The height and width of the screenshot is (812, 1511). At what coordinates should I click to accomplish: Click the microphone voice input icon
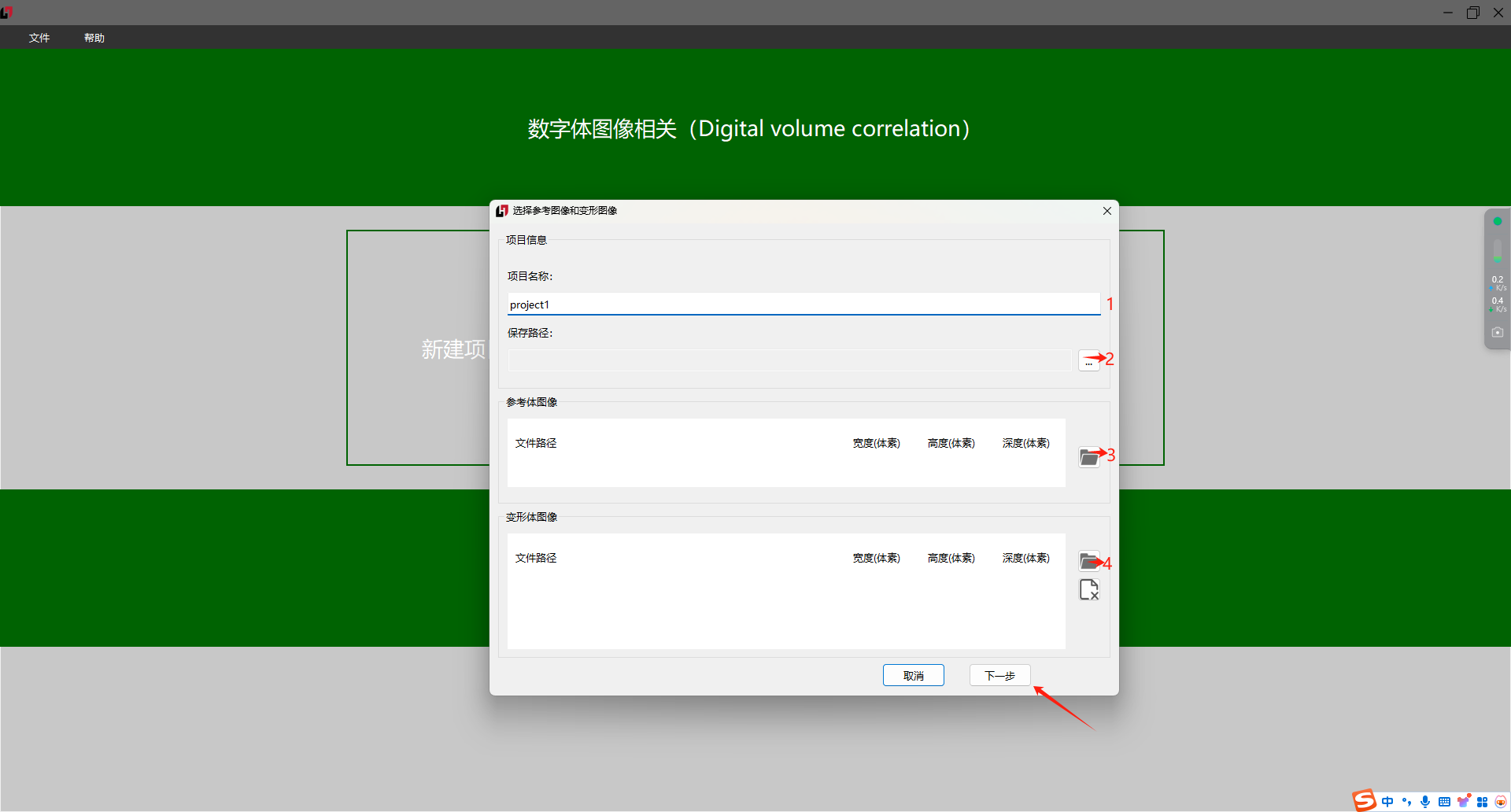pyautogui.click(x=1425, y=802)
